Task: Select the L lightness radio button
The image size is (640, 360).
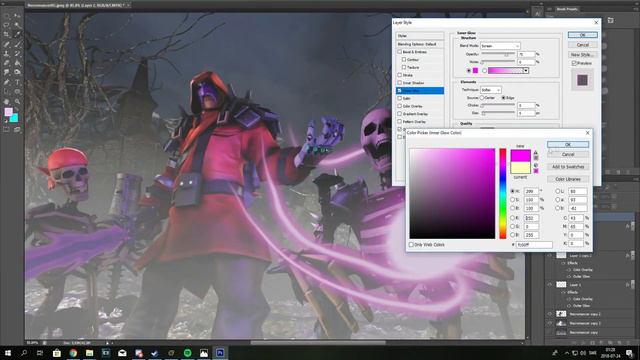Action: tap(558, 191)
